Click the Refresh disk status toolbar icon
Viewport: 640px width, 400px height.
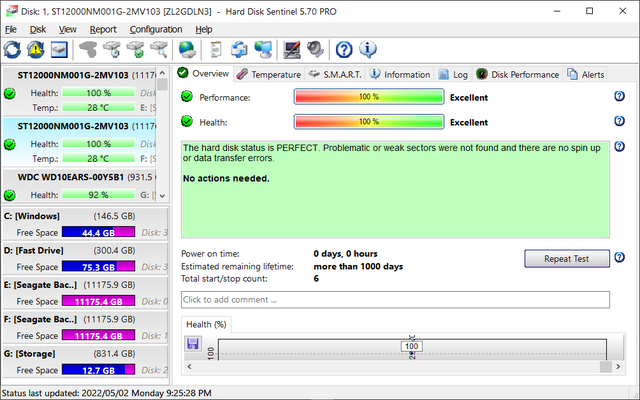point(14,49)
